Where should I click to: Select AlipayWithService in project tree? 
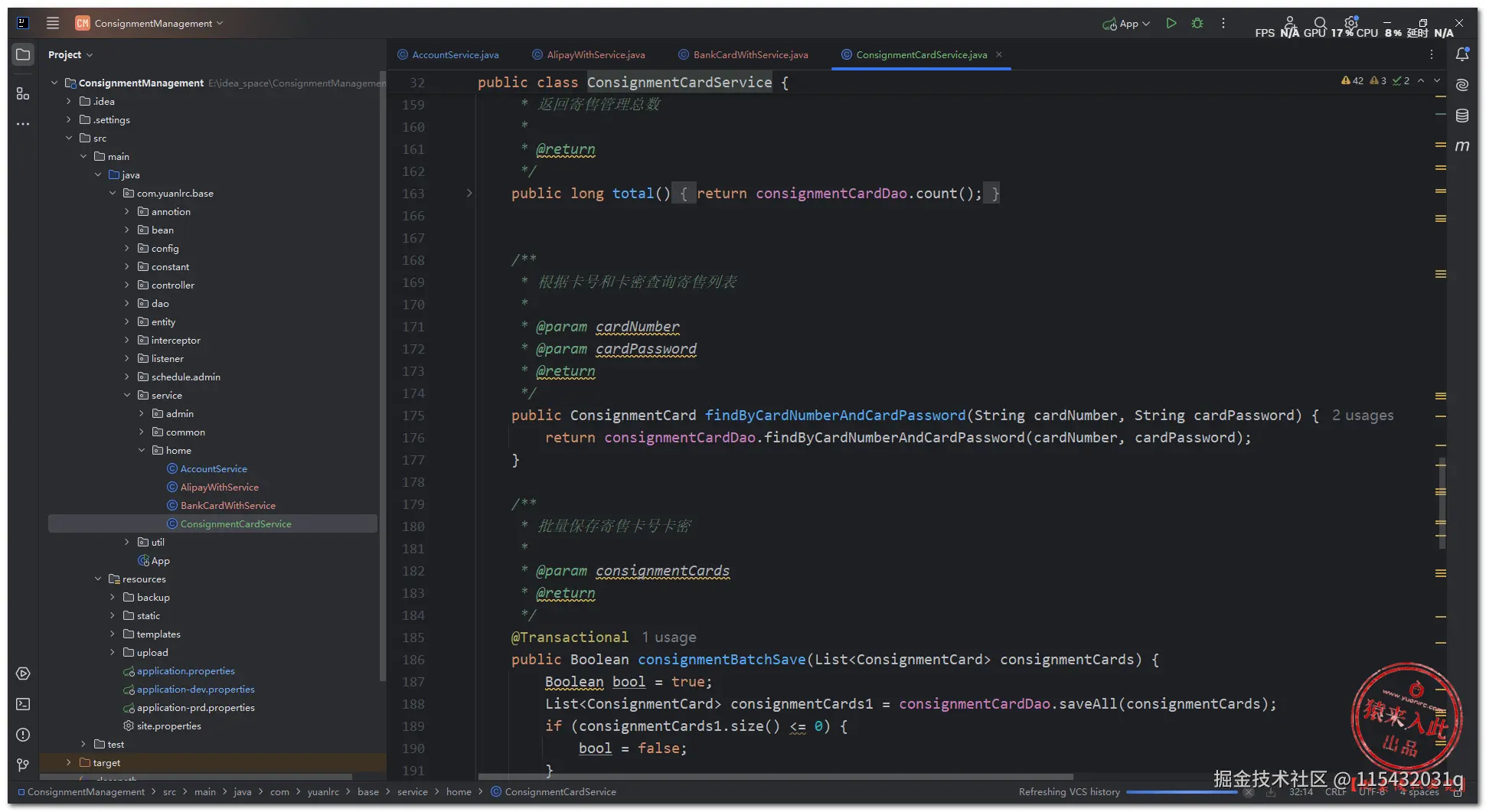[220, 487]
